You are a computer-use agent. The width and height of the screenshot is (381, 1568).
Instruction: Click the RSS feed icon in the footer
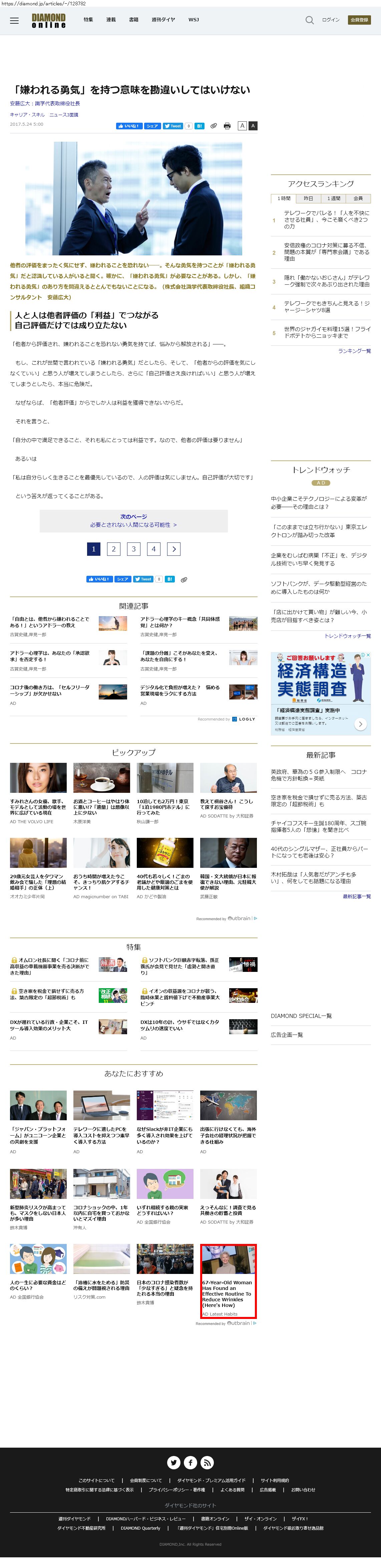pyautogui.click(x=207, y=1462)
